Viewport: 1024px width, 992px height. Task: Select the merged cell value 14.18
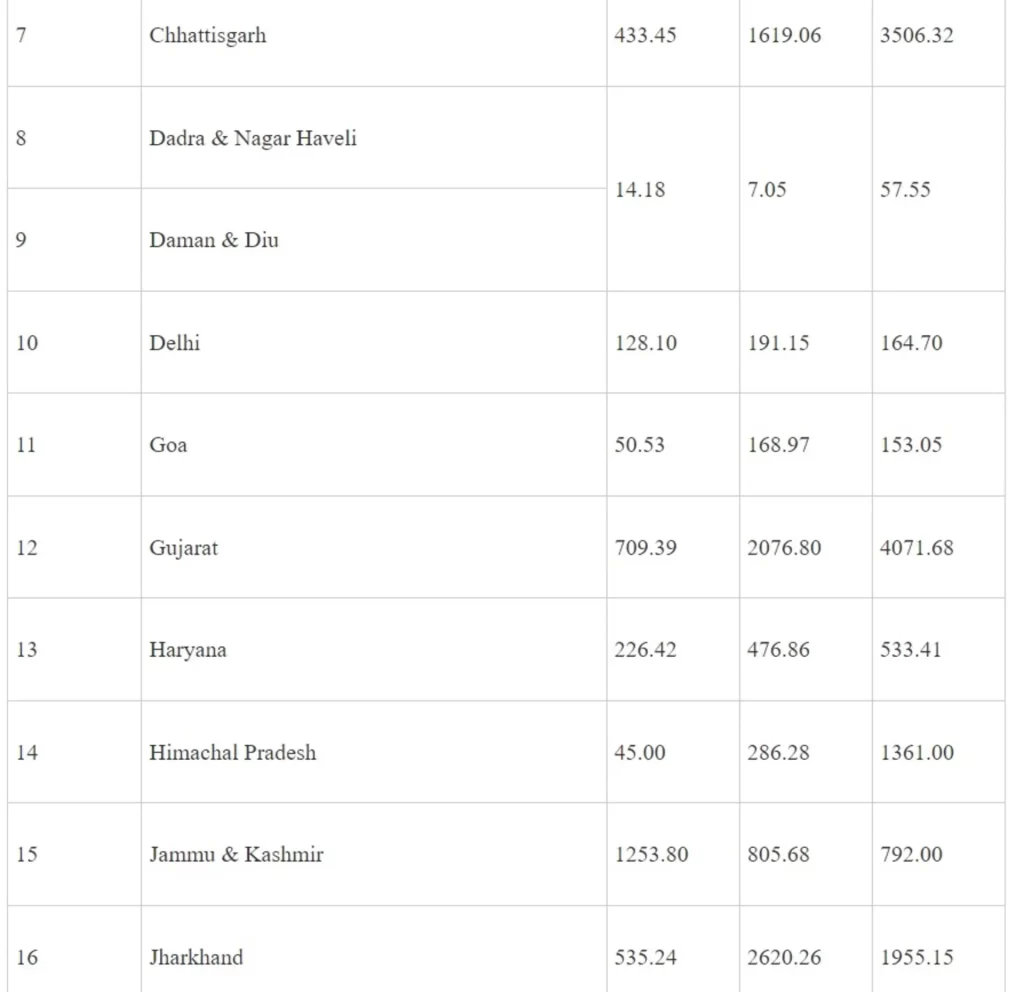[x=640, y=189]
